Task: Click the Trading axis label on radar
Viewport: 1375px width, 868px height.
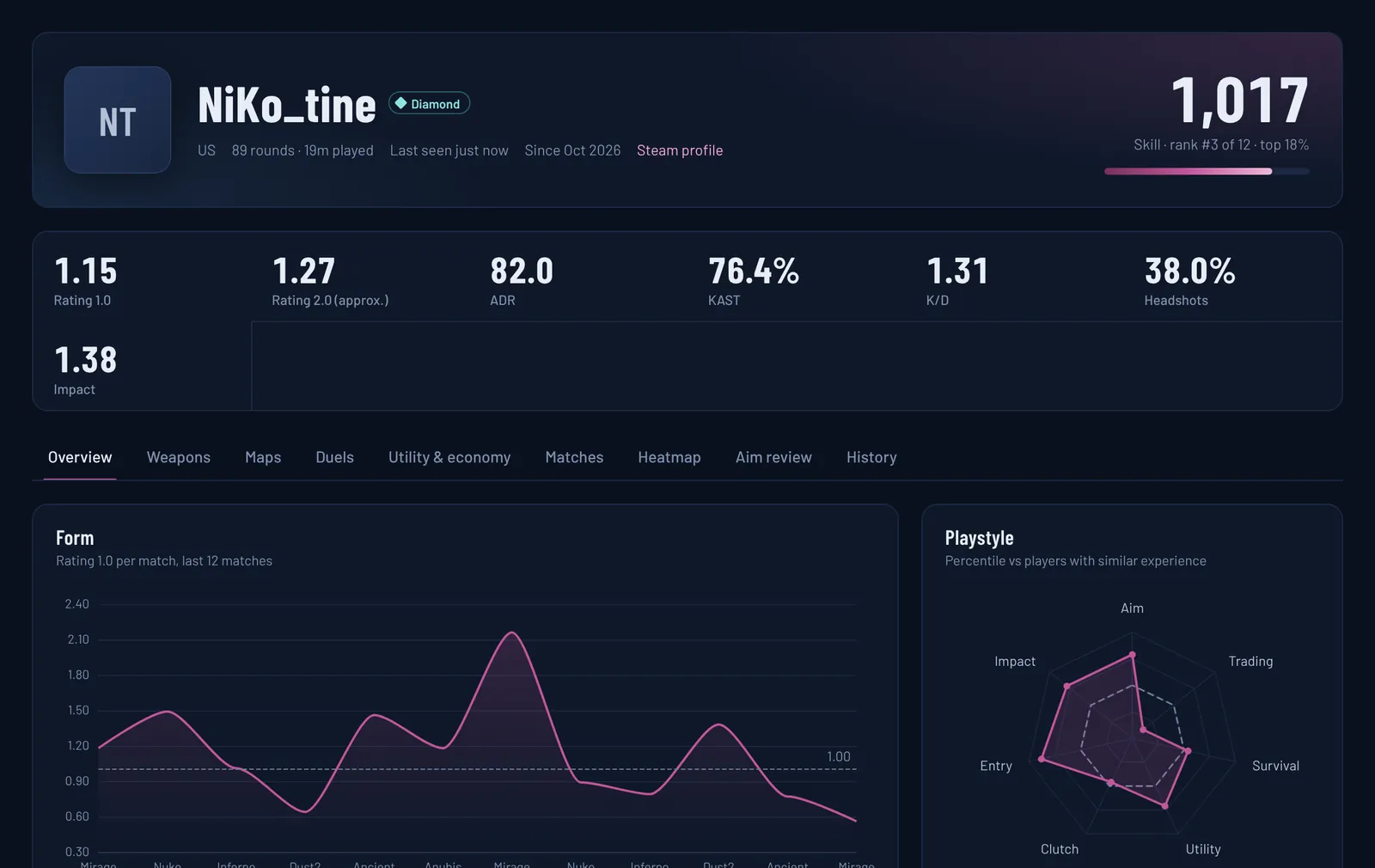Action: pos(1250,661)
